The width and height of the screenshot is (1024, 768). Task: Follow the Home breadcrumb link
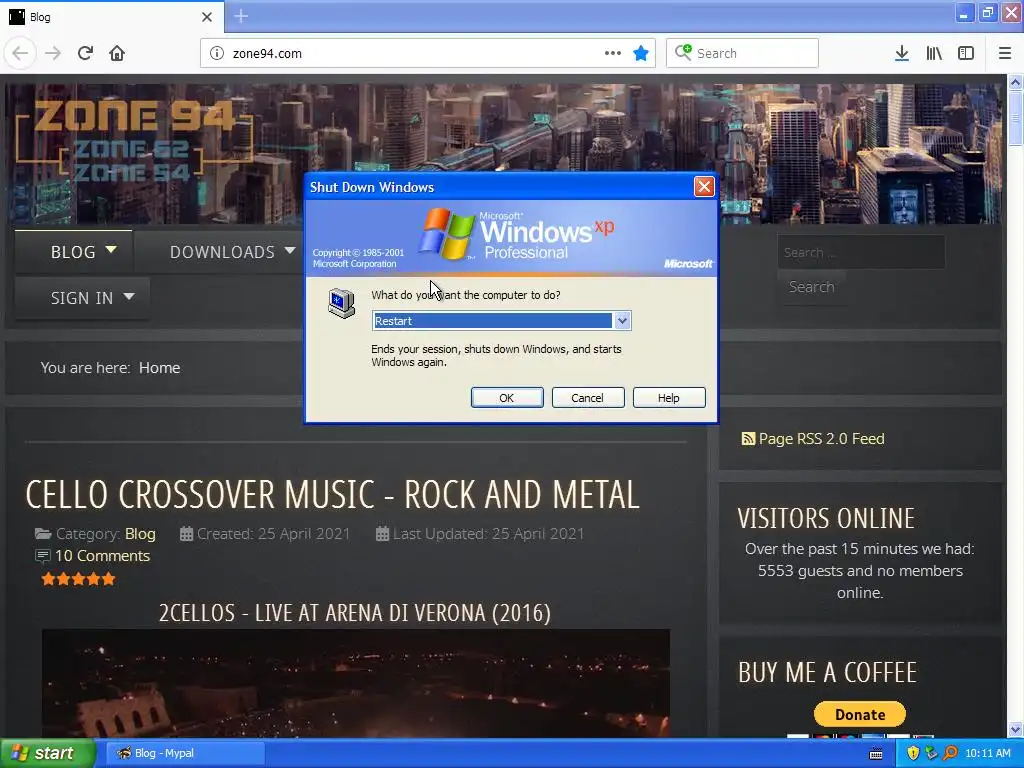click(159, 368)
